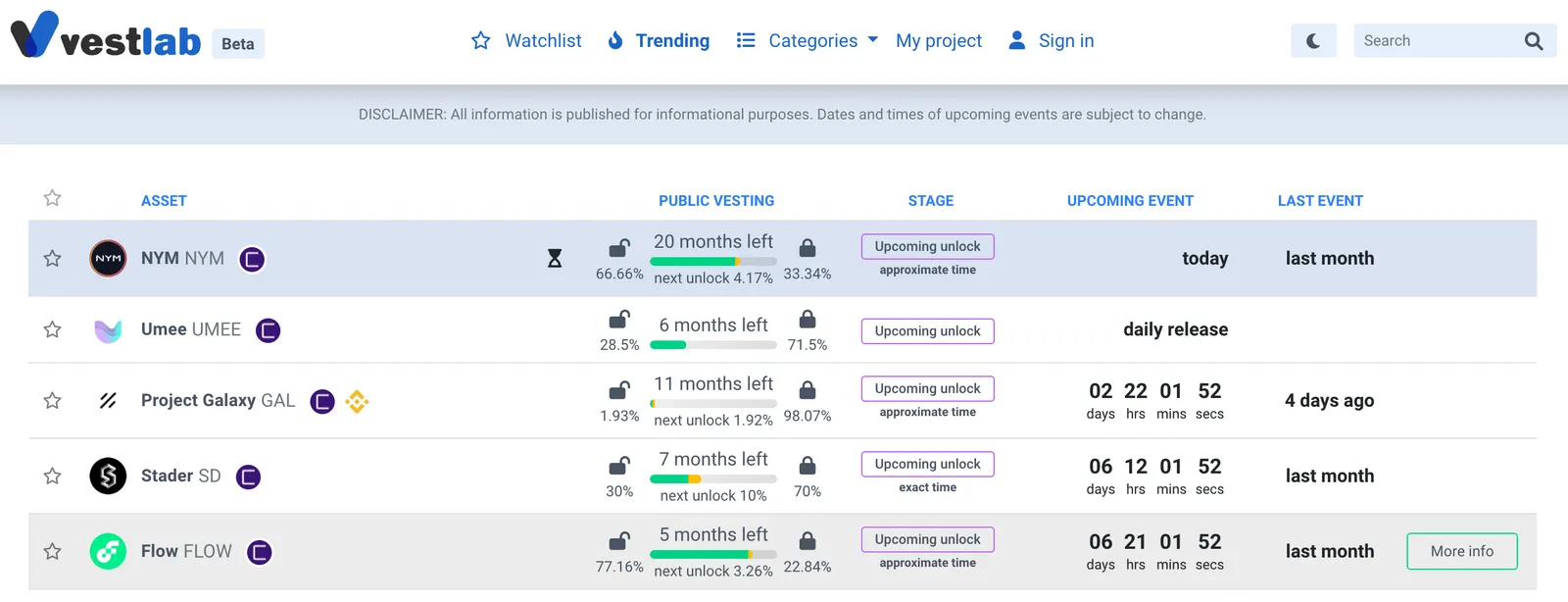Click Upcoming unlock badge for Project Galaxy

pyautogui.click(x=928, y=388)
